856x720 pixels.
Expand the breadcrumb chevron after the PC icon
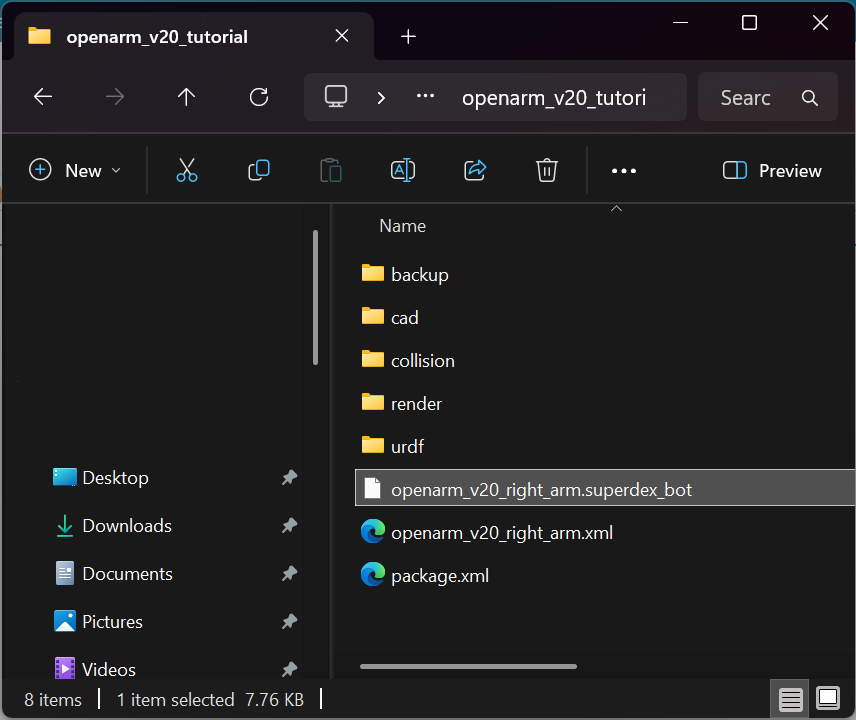click(381, 98)
